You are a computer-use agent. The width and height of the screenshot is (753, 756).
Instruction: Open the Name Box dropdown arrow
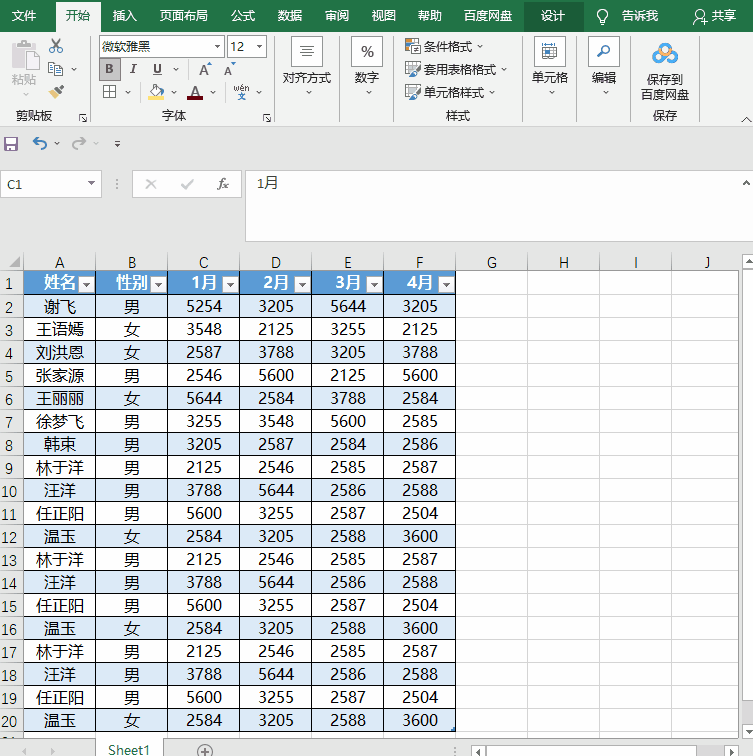pyautogui.click(x=91, y=183)
